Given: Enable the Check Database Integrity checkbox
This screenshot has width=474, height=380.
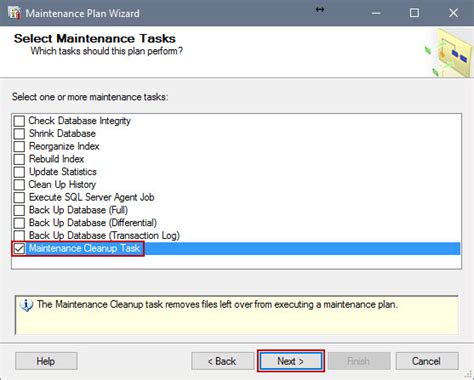Looking at the screenshot, I should coord(19,121).
